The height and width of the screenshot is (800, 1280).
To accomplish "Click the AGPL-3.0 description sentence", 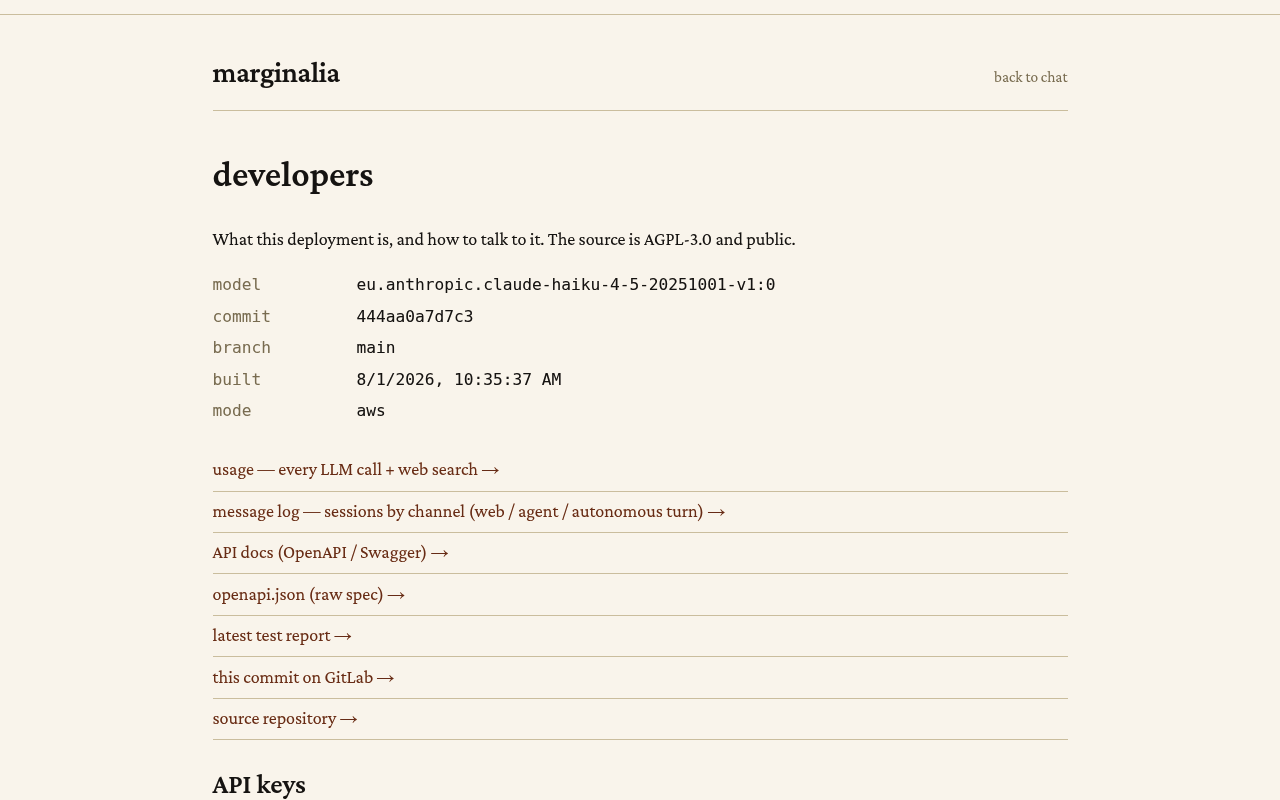I will click(504, 240).
